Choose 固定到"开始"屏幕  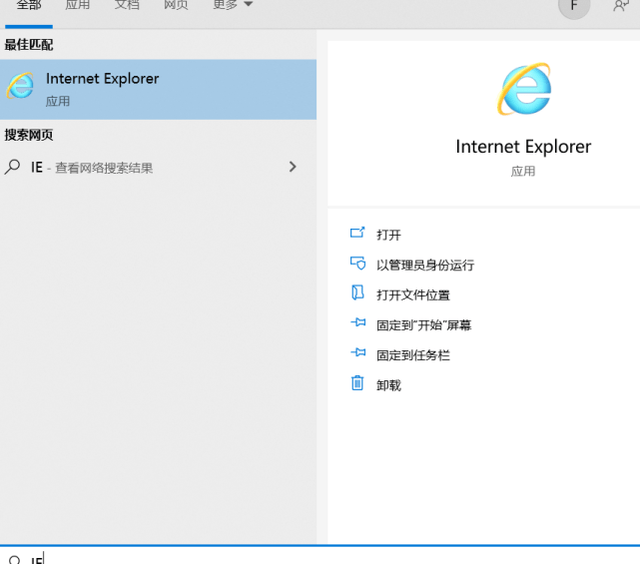click(424, 325)
